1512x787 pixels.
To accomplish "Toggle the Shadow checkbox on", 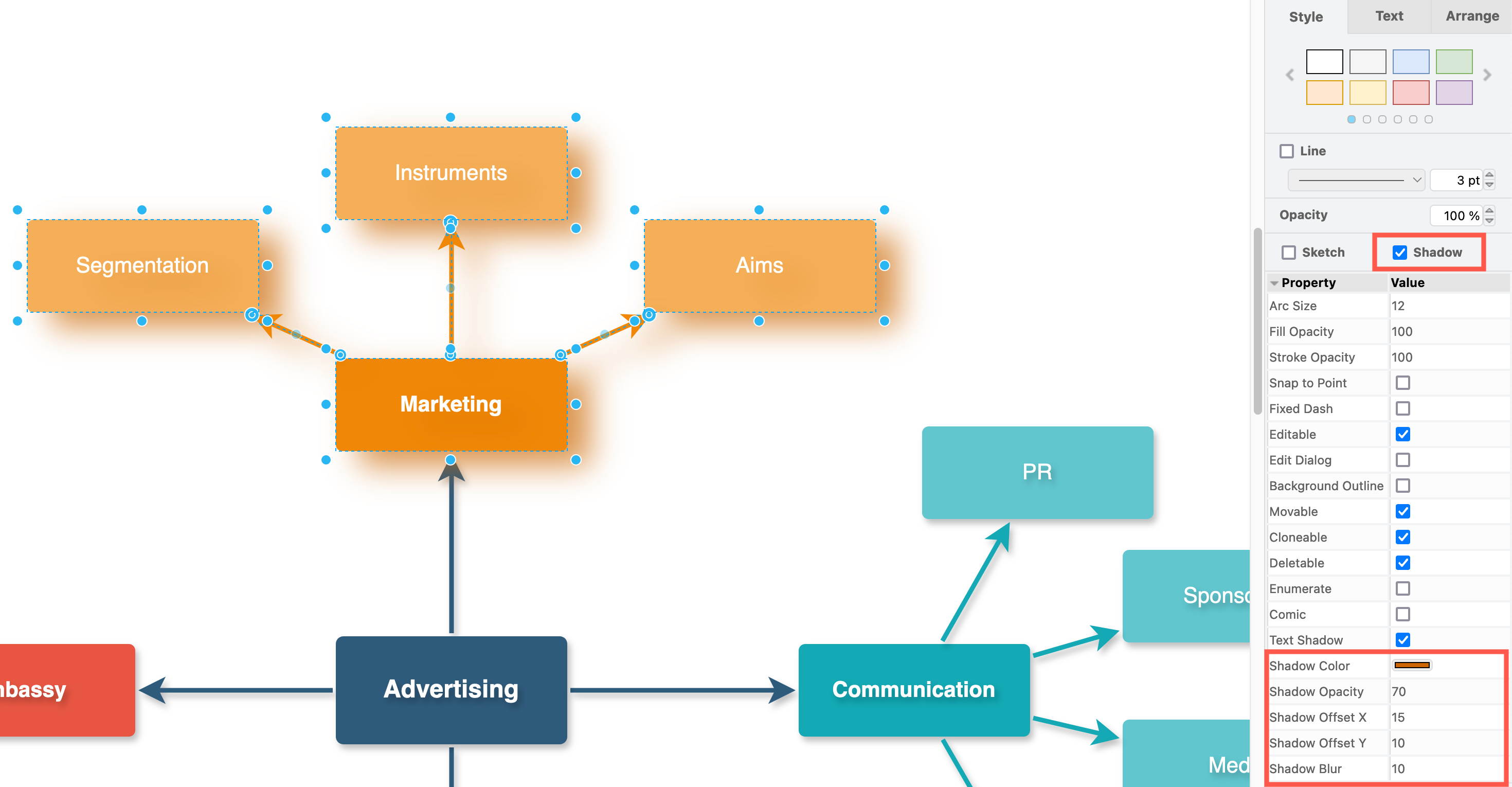I will click(1394, 252).
